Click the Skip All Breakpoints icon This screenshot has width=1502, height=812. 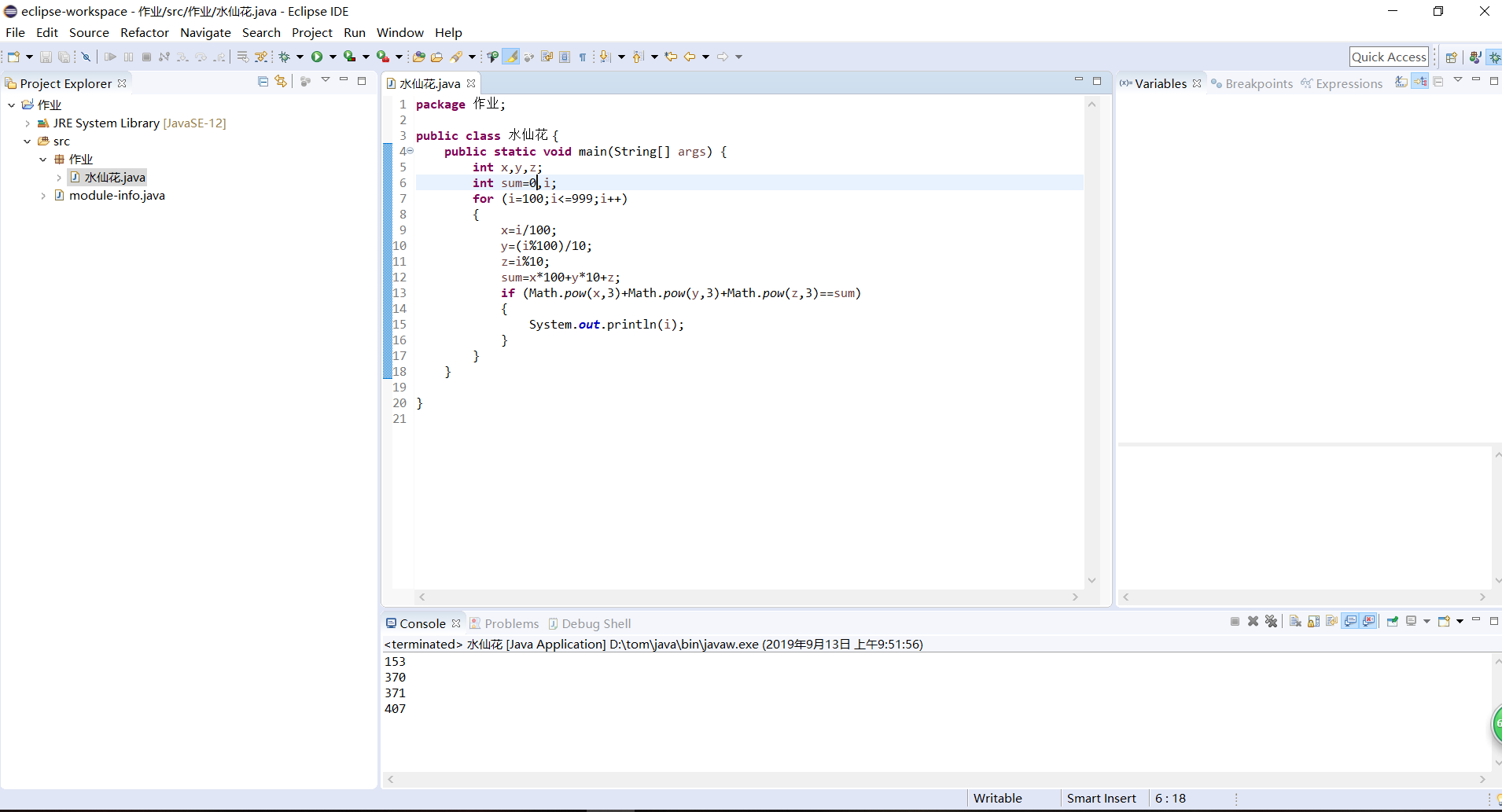87,57
